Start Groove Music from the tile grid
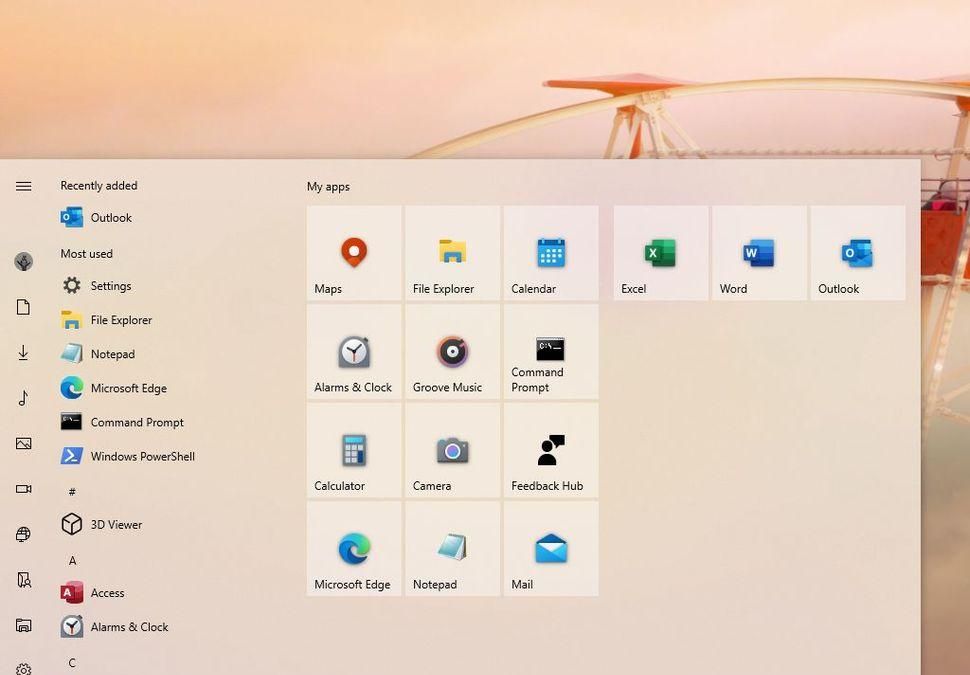 point(451,351)
